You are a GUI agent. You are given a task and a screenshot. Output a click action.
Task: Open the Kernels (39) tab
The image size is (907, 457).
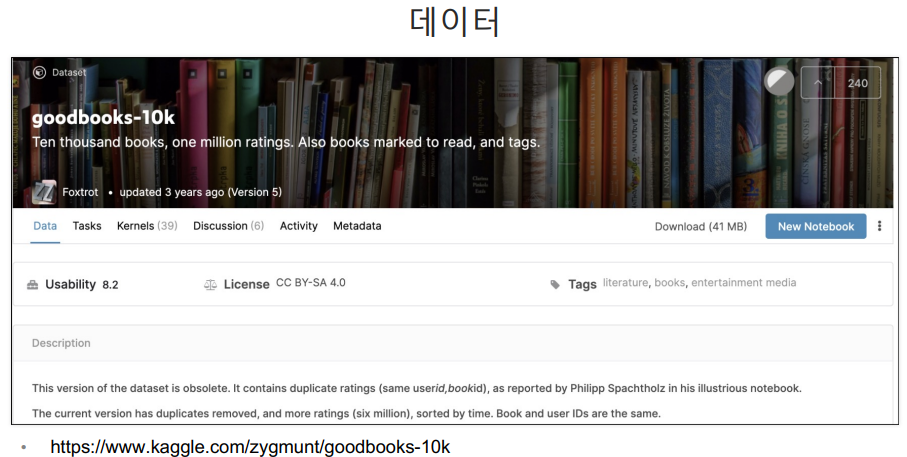[x=147, y=226]
